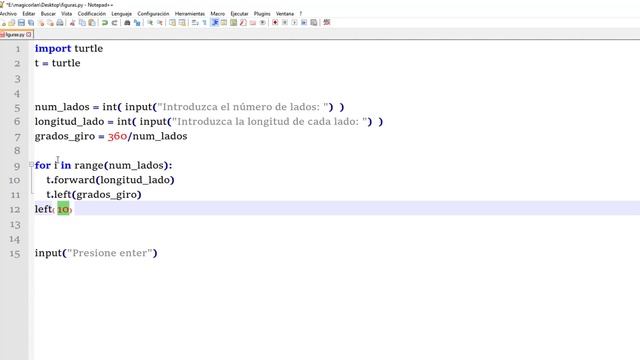This screenshot has height=360, width=640.
Task: Toggle file monitoring eye icon
Action: point(263,23)
